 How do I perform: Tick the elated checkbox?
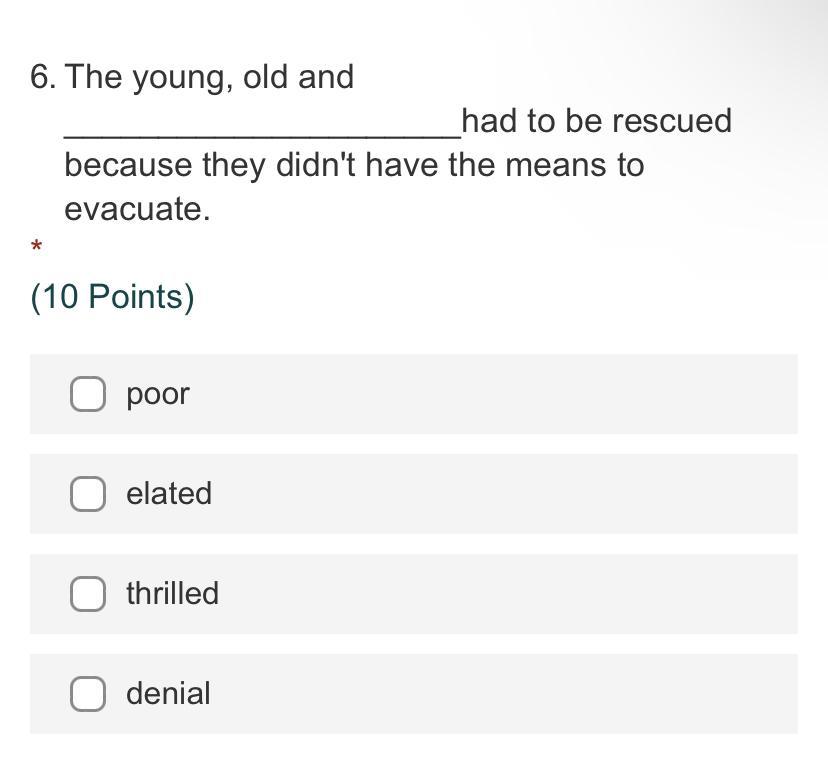(x=88, y=494)
